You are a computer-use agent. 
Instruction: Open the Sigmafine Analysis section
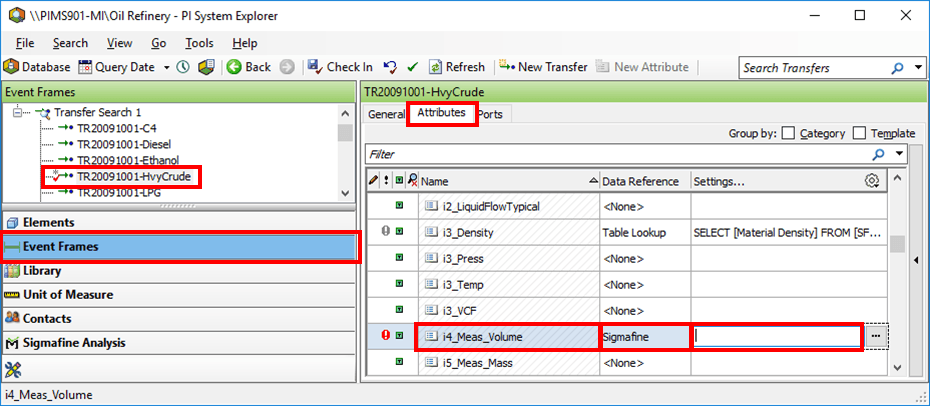pos(179,343)
